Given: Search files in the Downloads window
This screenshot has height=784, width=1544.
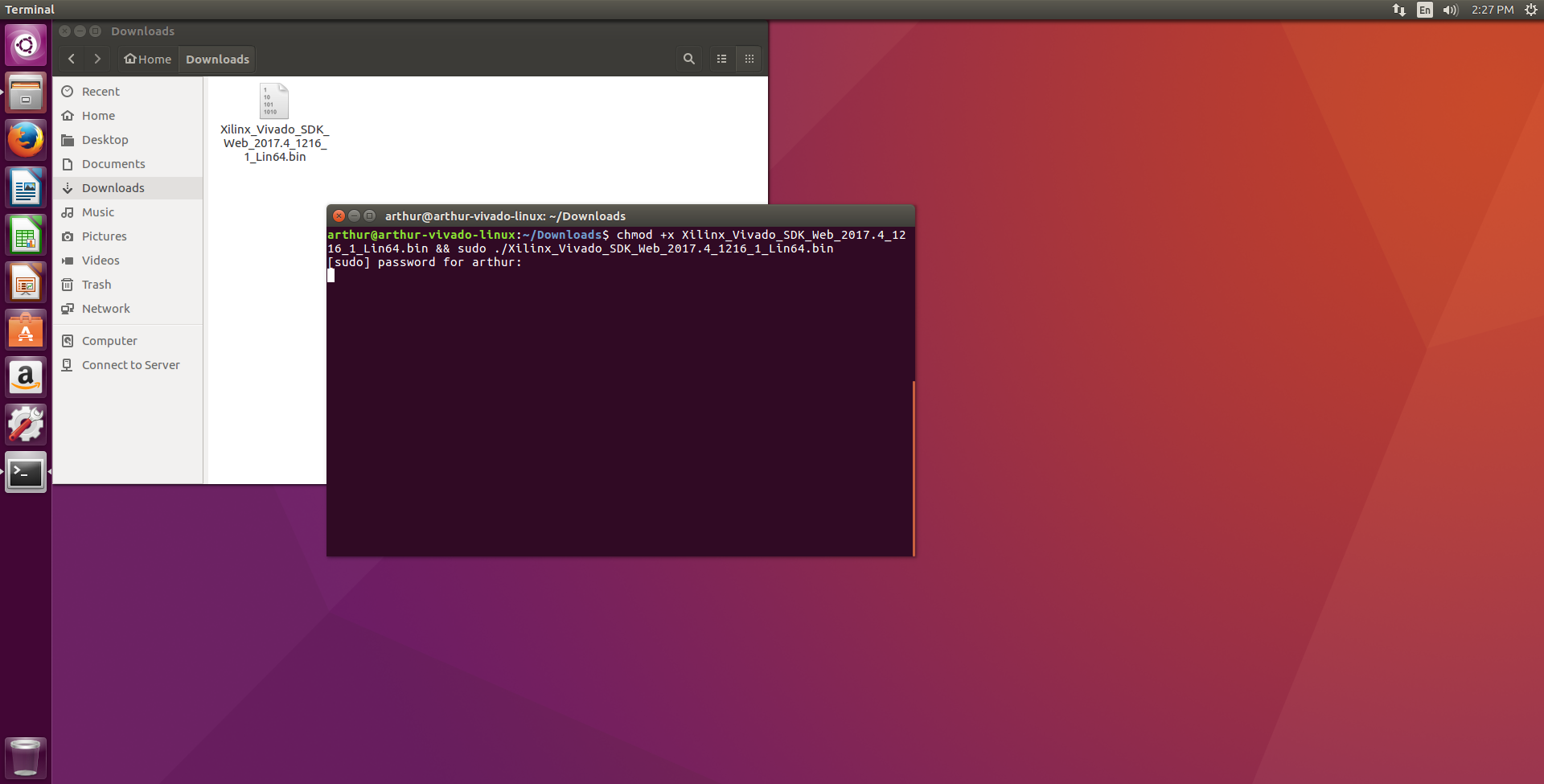Looking at the screenshot, I should click(689, 59).
